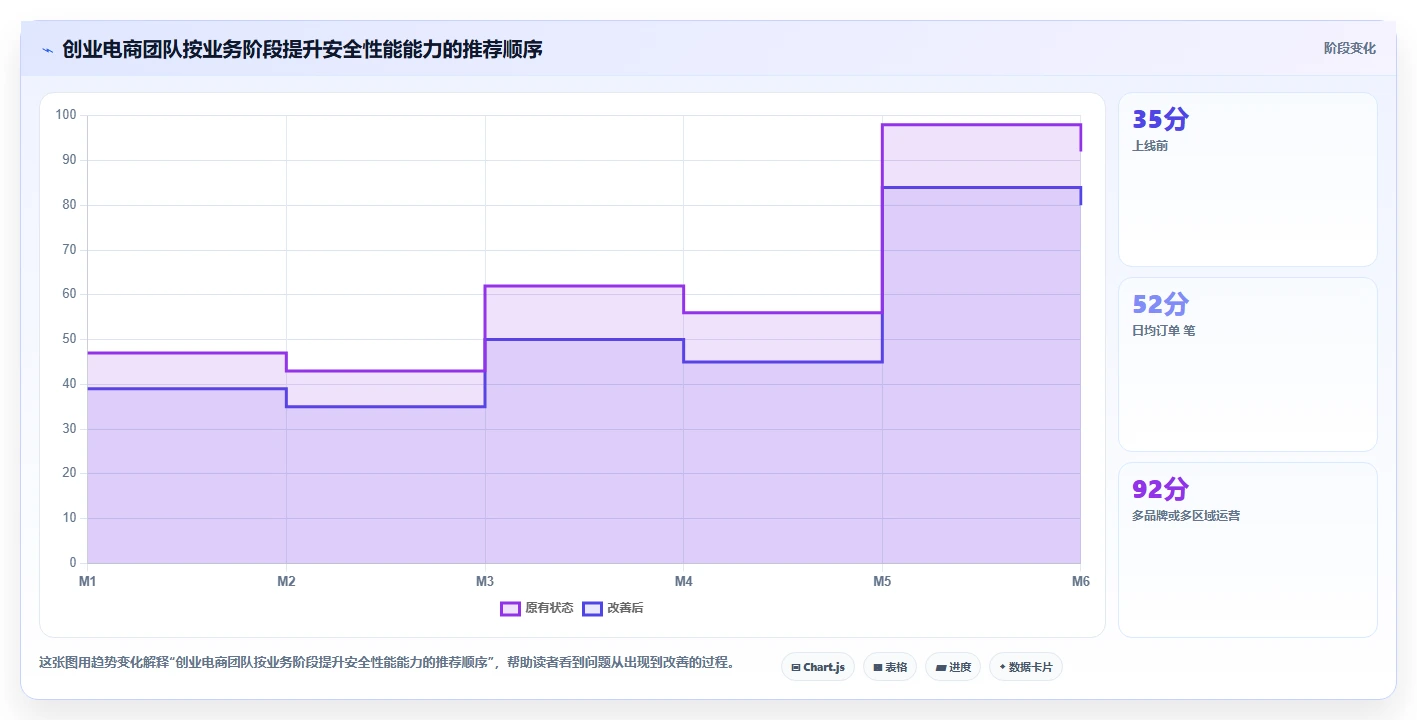
Task: Click the M4 axis label
Action: pos(683,581)
